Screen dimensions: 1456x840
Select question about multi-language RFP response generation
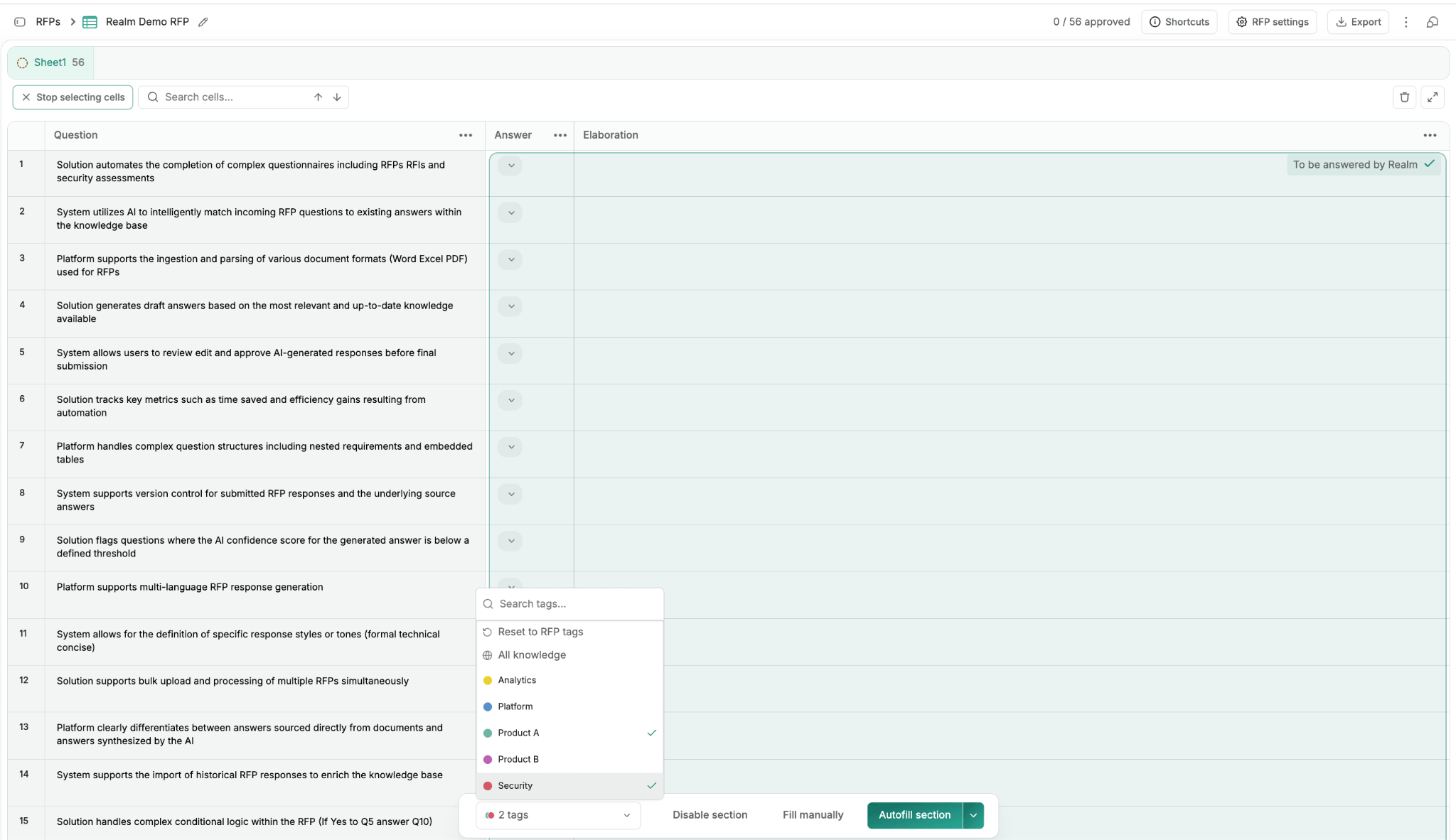point(190,587)
